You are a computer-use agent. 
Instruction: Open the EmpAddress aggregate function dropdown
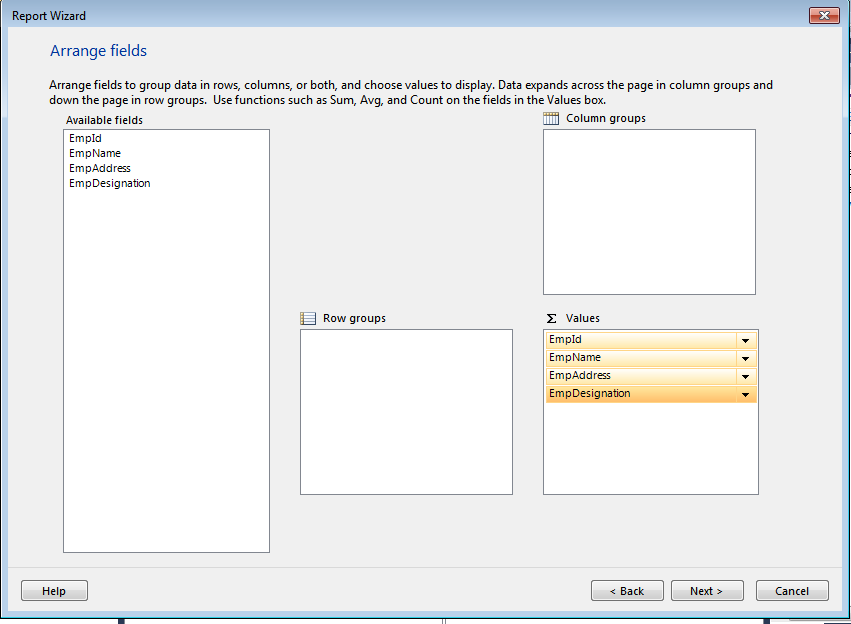[745, 375]
